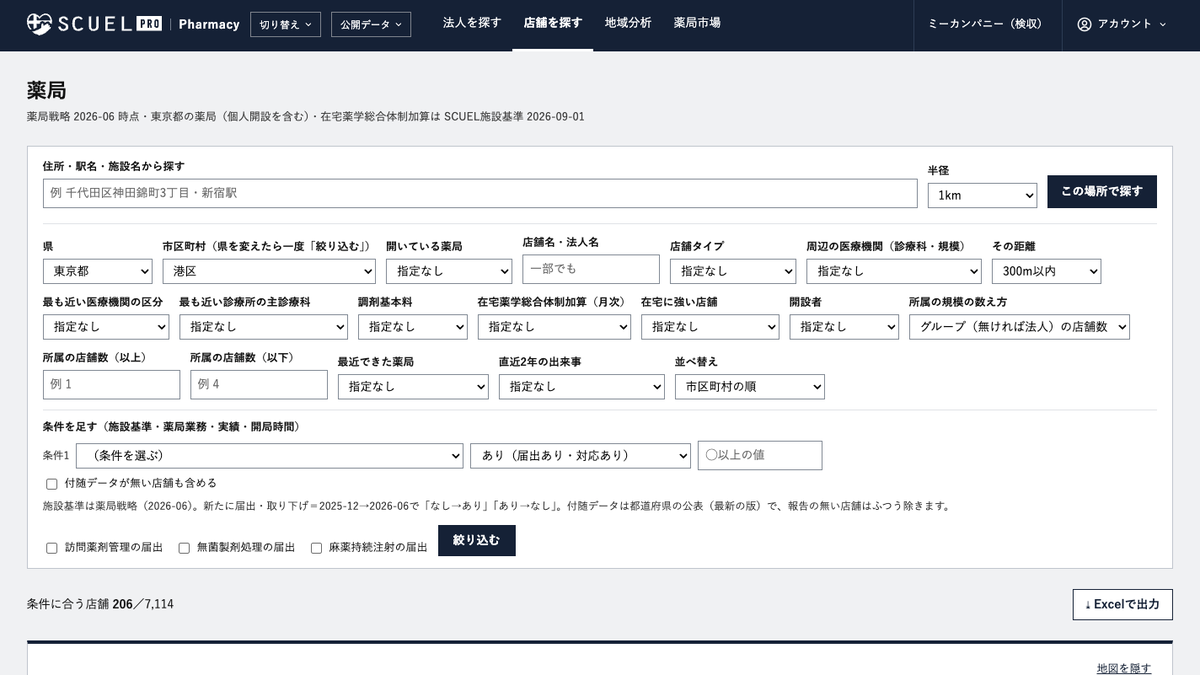Open the 並べ替え dropdown
Viewport: 1200px width, 675px height.
pos(750,386)
